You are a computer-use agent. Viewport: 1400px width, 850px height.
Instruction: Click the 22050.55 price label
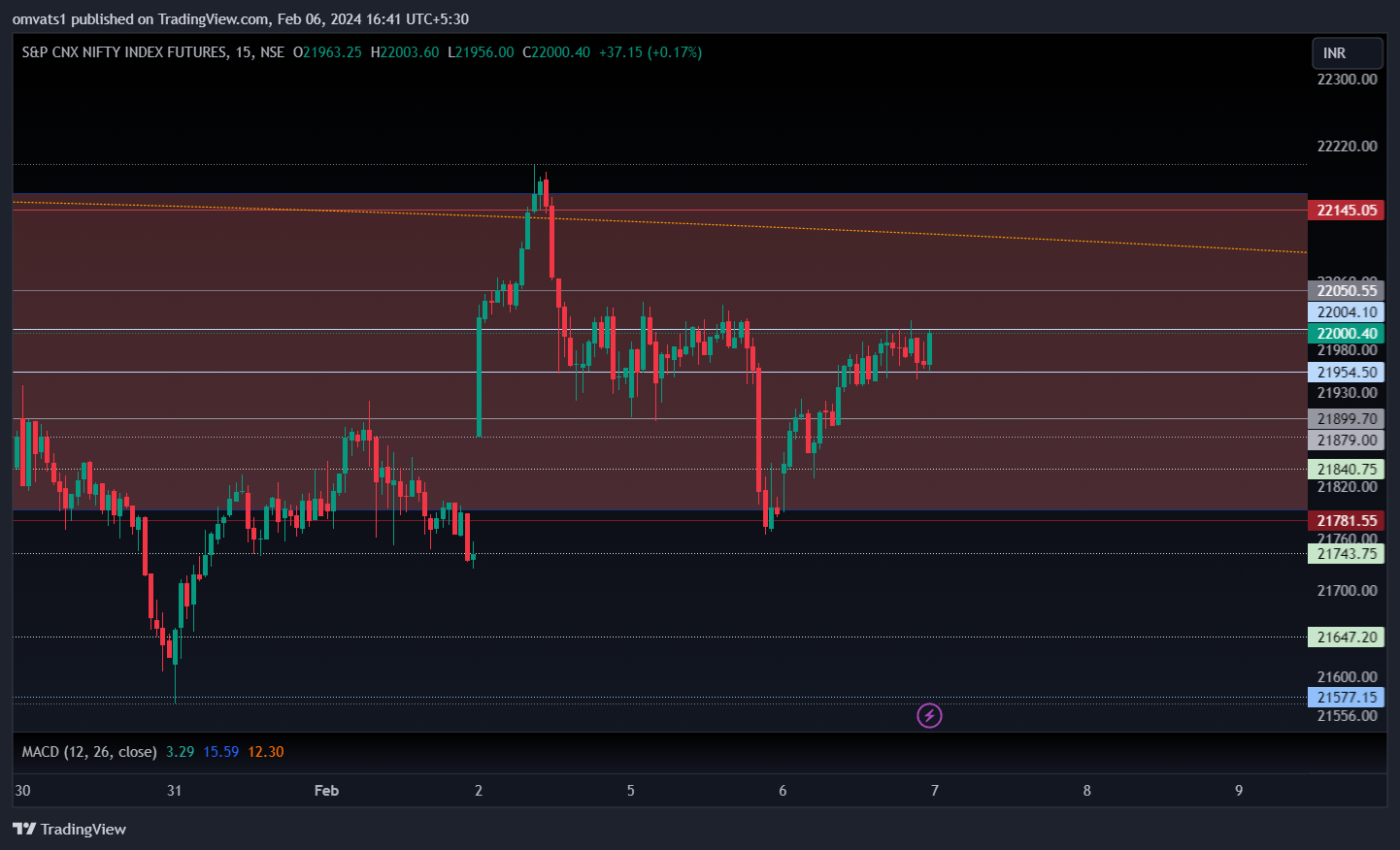[x=1346, y=291]
